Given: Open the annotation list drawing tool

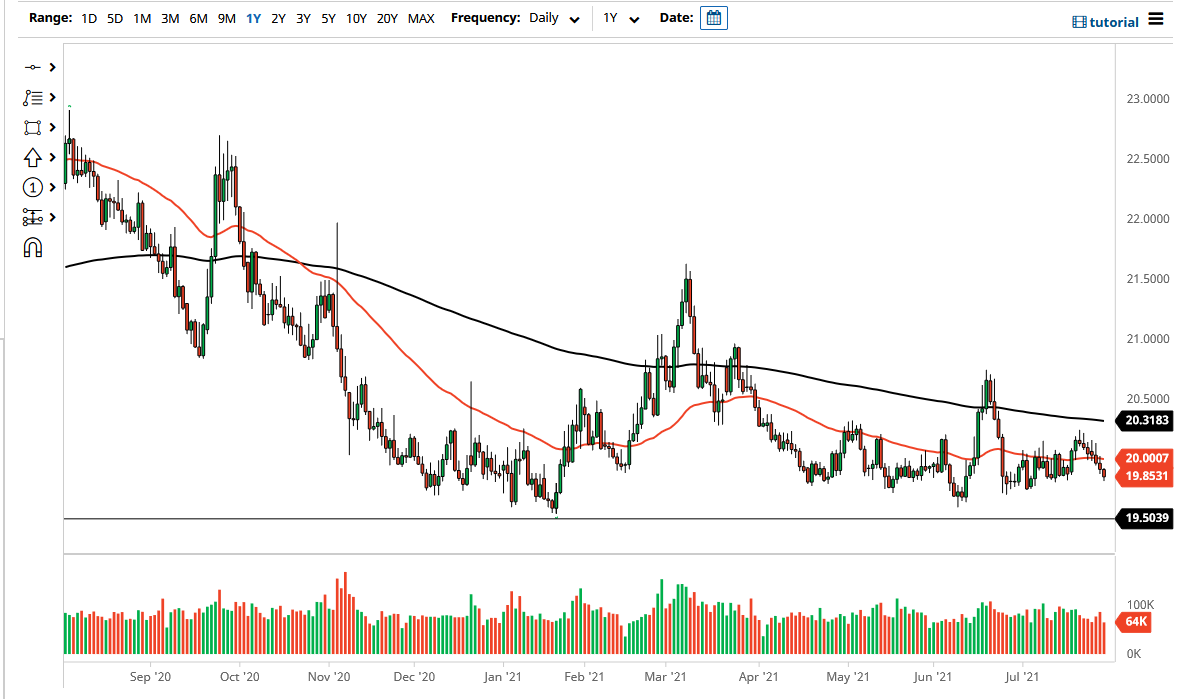Looking at the screenshot, I should (x=33, y=97).
